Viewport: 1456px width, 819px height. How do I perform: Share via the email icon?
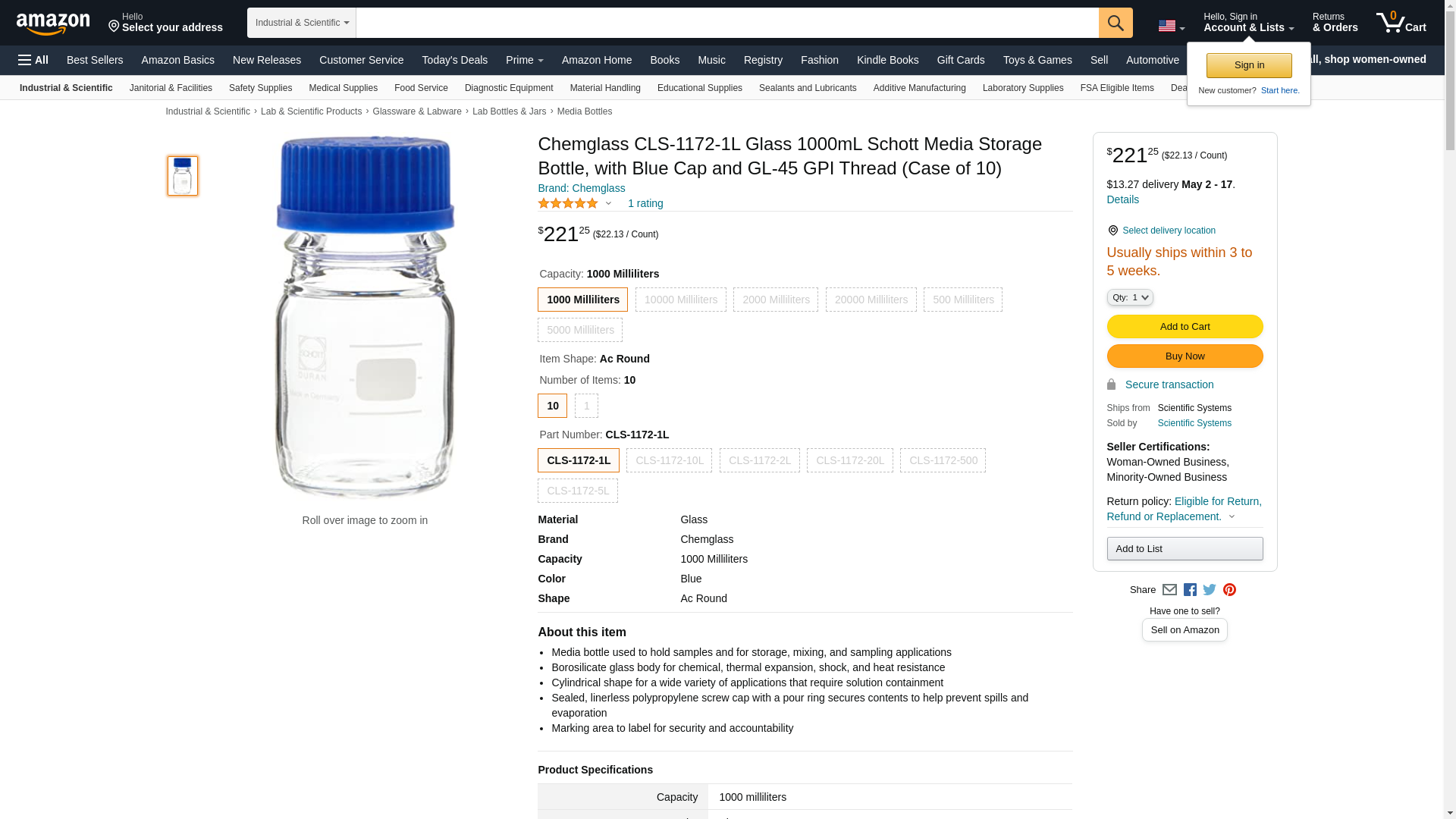pos(1169,590)
